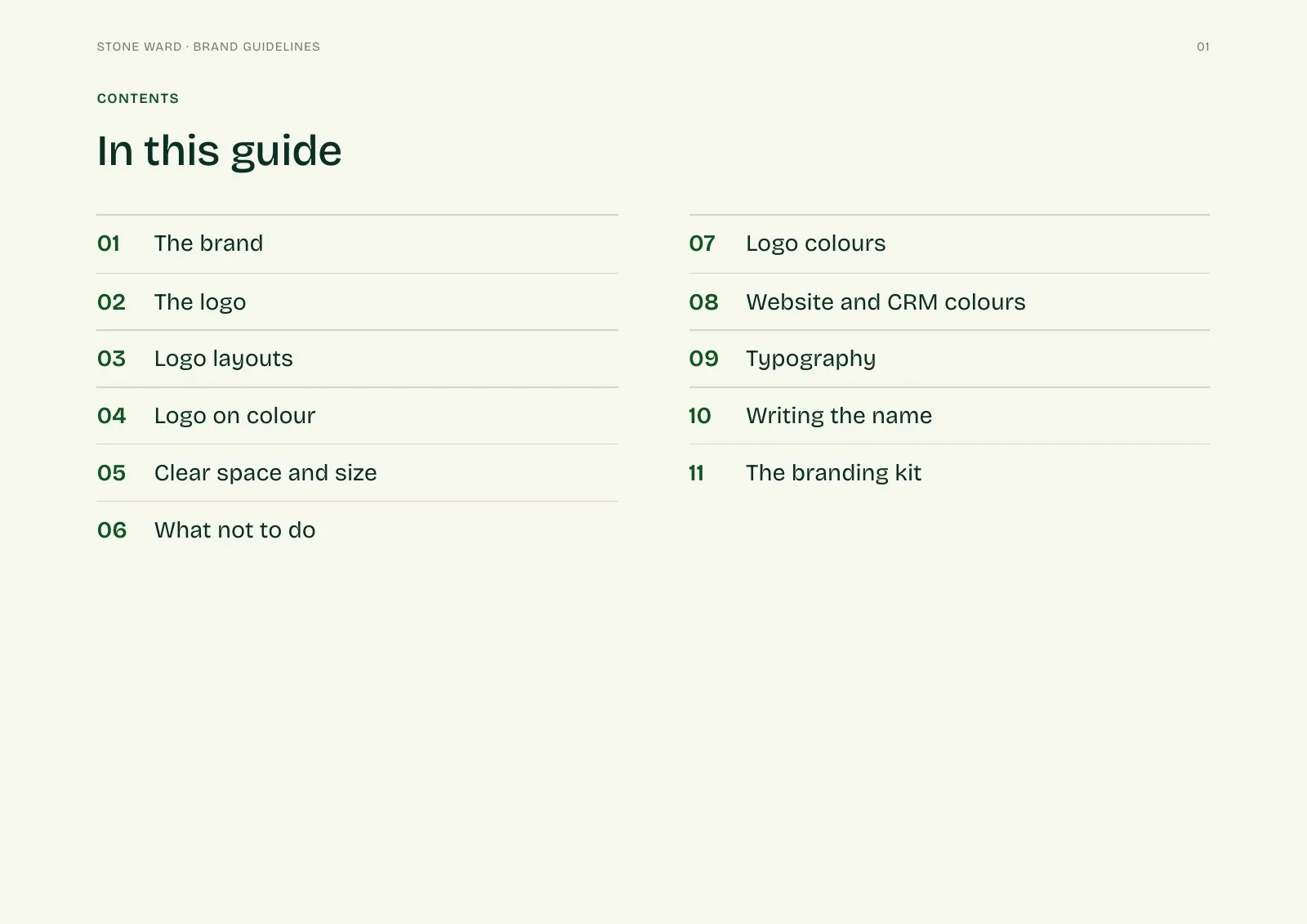Jump to 'The branding kit'
Image resolution: width=1307 pixels, height=924 pixels.
coord(949,473)
